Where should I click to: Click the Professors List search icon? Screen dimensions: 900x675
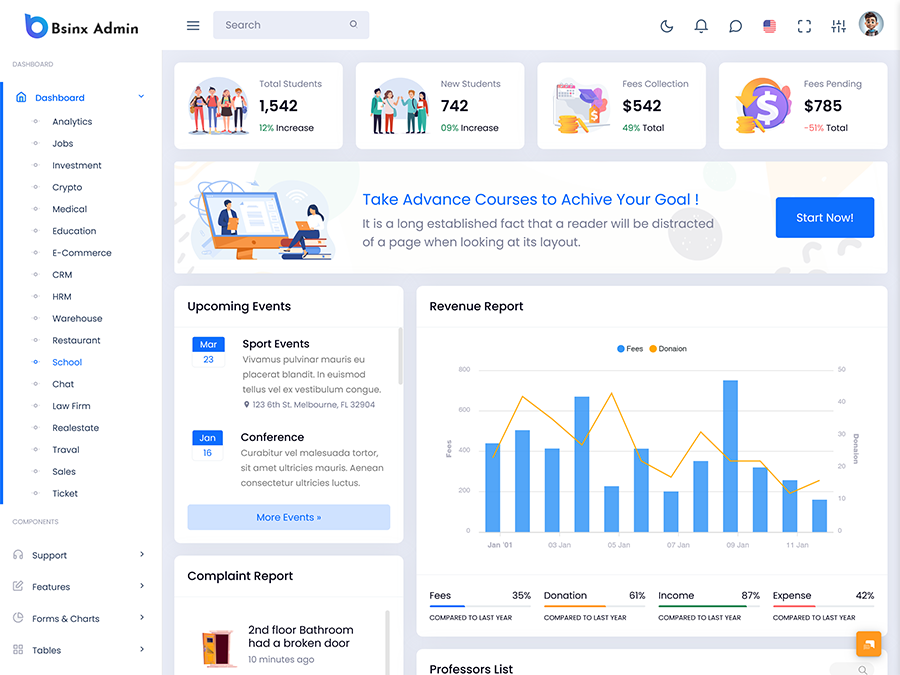[862, 670]
